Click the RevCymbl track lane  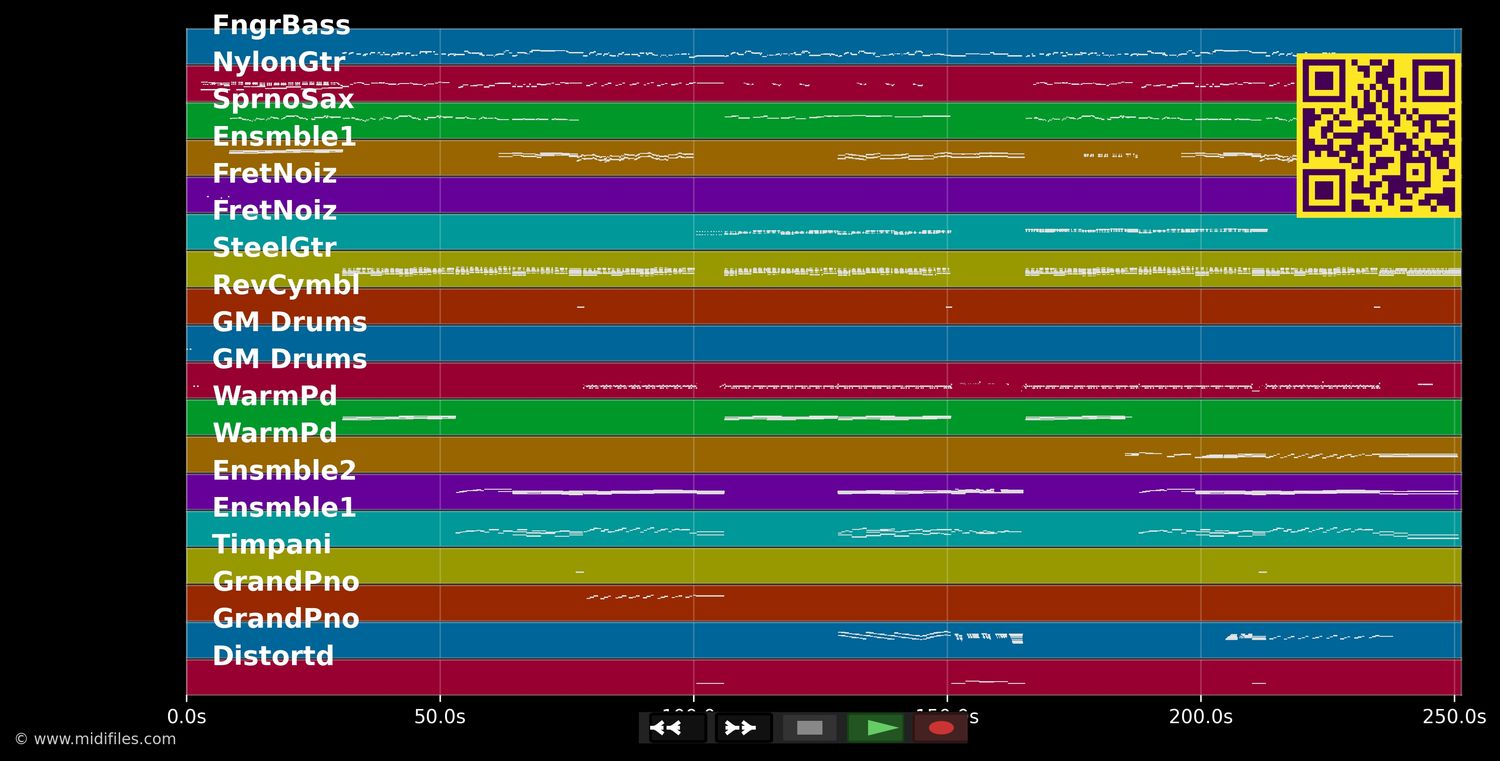(x=286, y=284)
